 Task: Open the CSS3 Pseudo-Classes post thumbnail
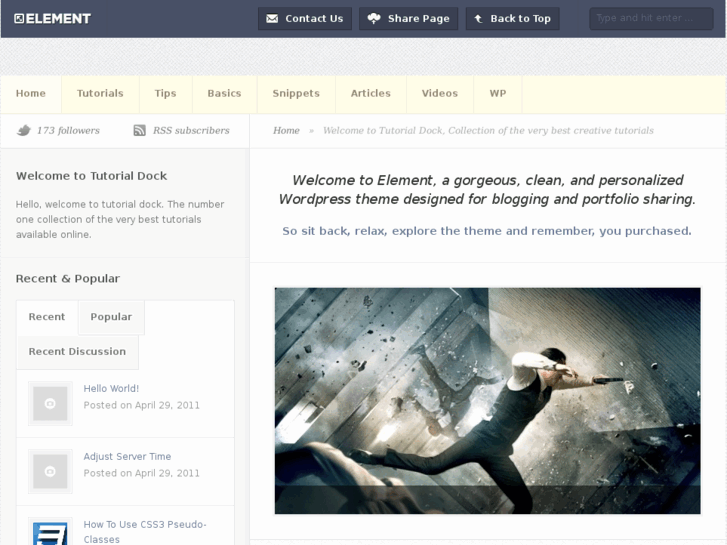click(50, 532)
